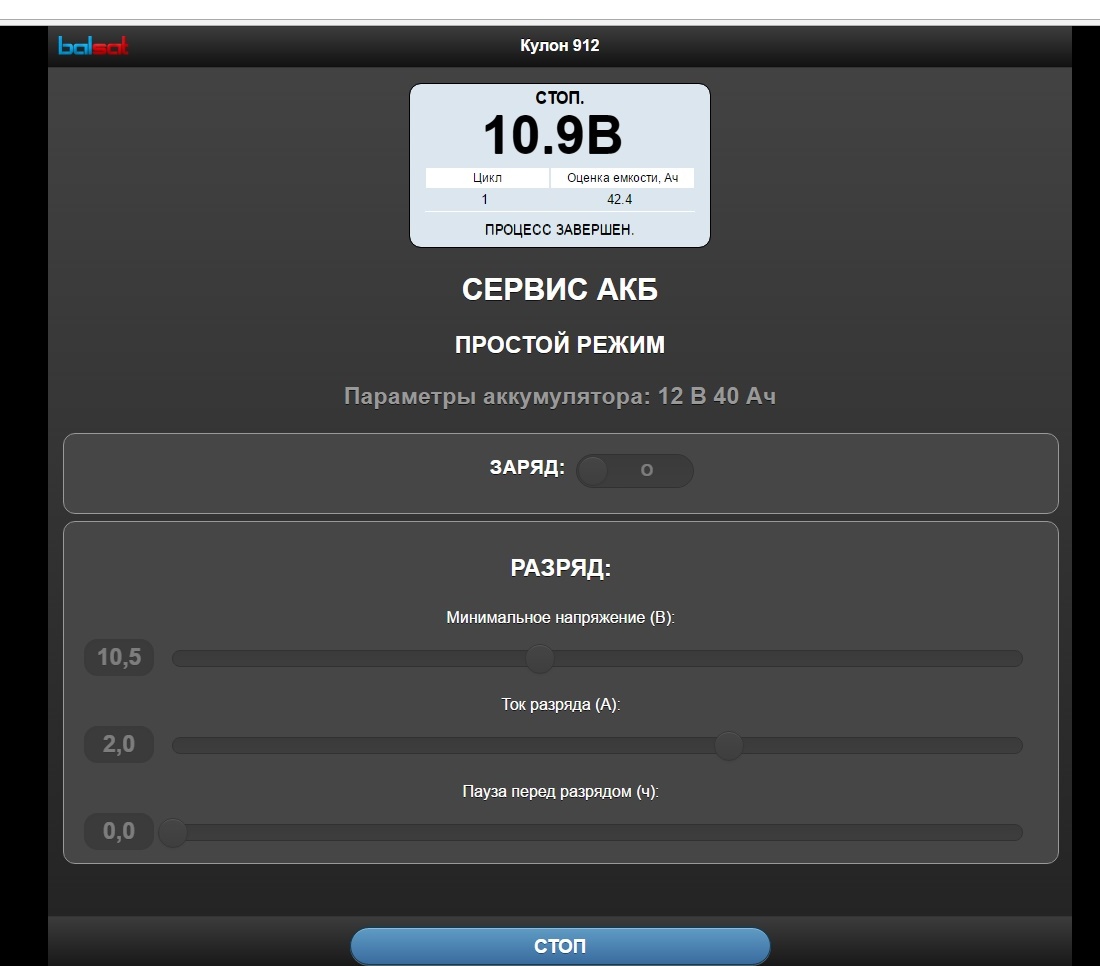Screen dimensions: 1100x966
Task: Click the Цикл column header
Action: (487, 178)
